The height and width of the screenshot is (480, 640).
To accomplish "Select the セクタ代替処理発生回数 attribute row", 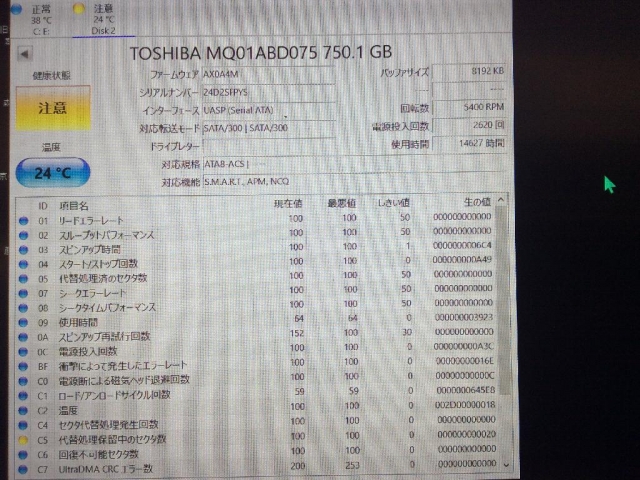I will [256, 424].
